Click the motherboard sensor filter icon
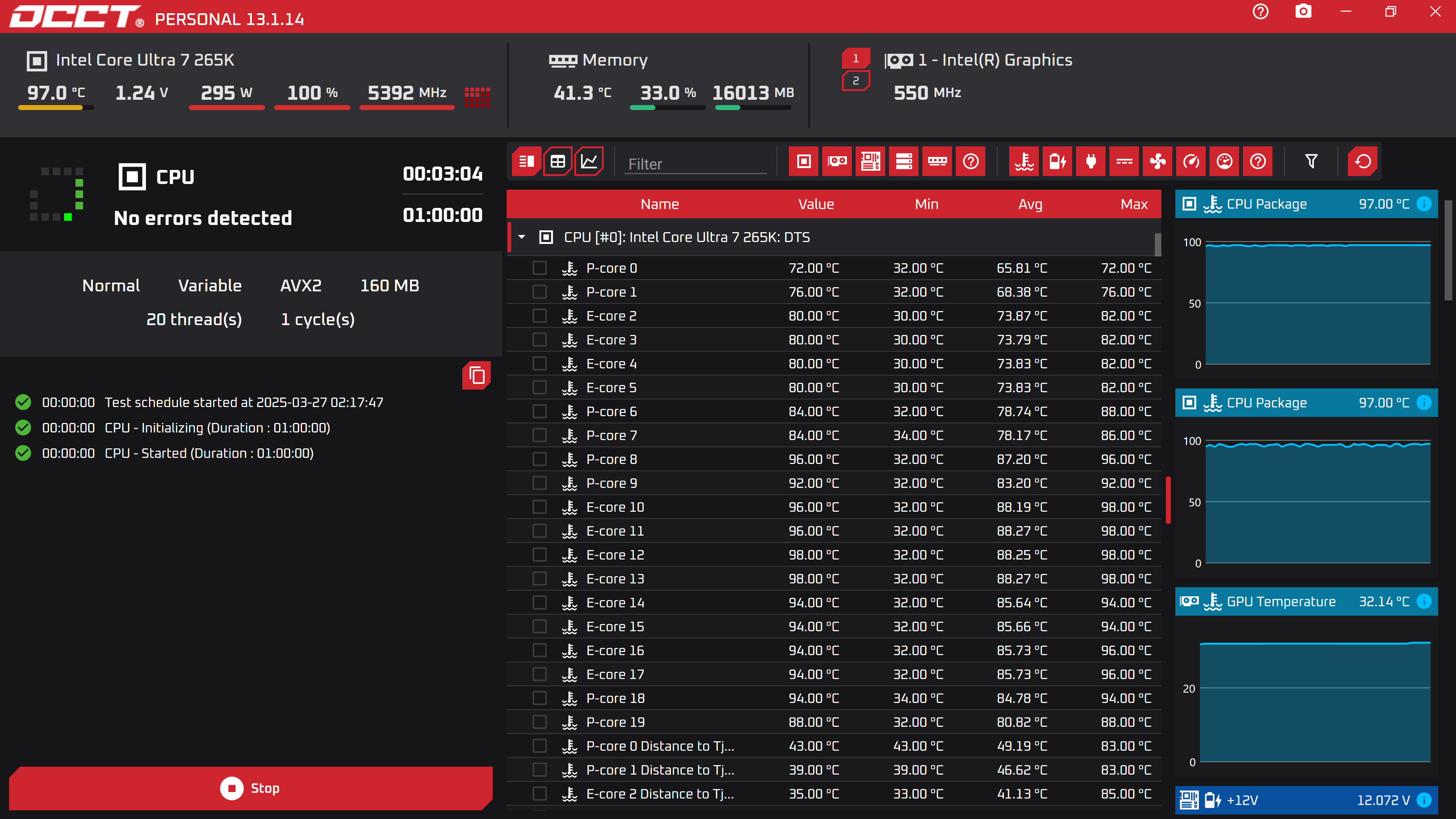Viewport: 1456px width, 819px height. pos(870,162)
